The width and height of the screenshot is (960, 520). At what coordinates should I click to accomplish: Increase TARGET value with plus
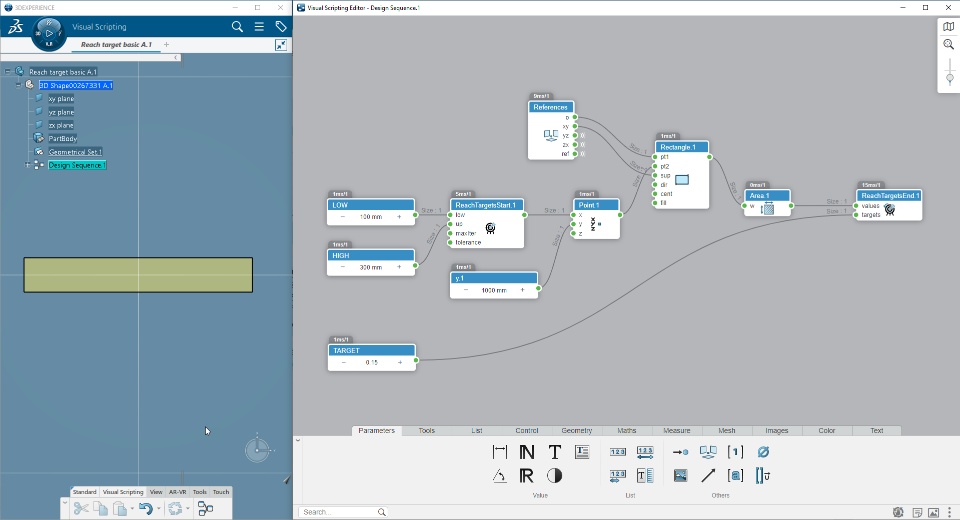400,363
